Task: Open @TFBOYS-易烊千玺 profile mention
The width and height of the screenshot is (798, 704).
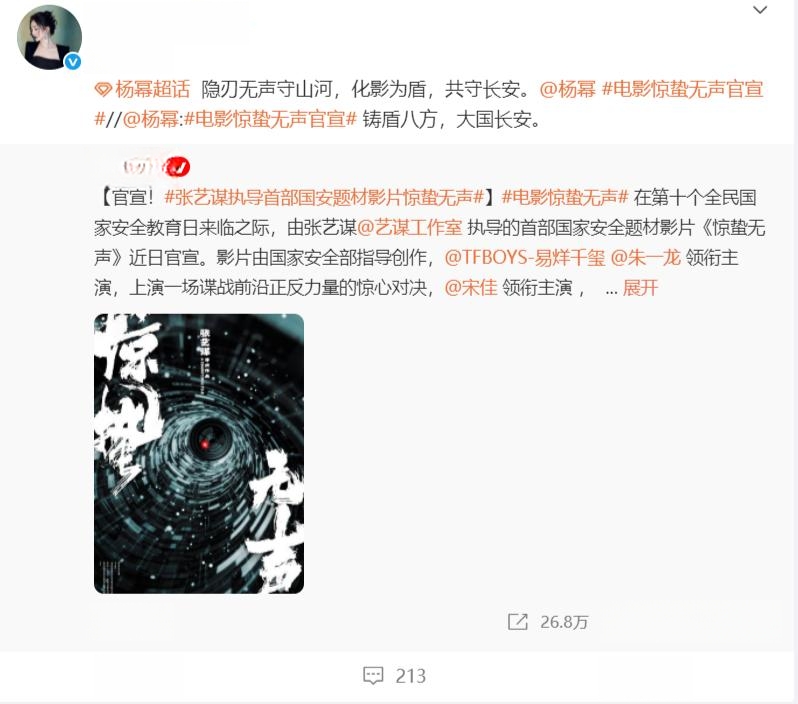Action: click(x=525, y=258)
